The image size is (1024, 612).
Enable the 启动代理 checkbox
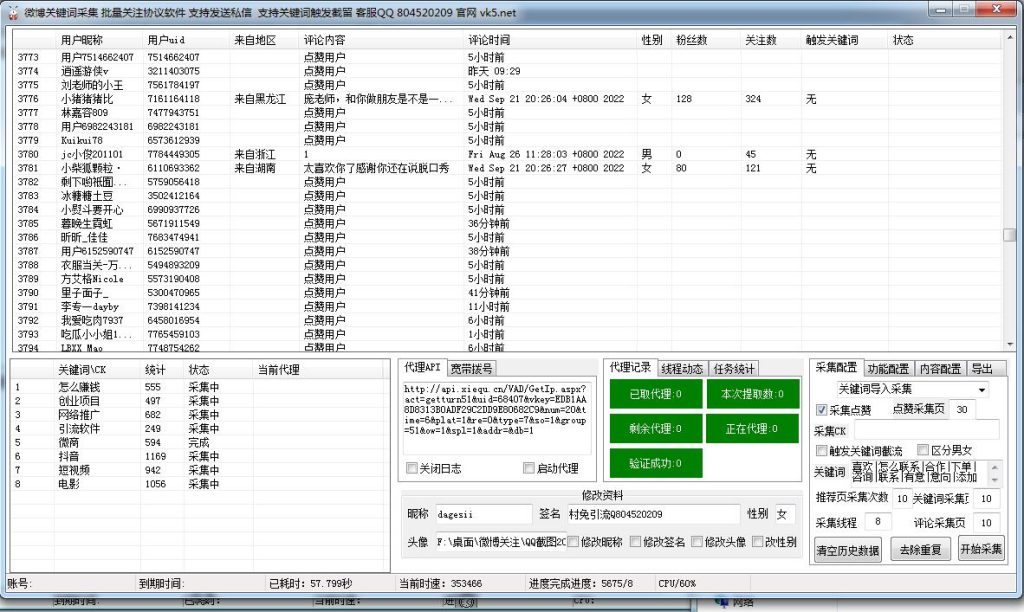530,468
